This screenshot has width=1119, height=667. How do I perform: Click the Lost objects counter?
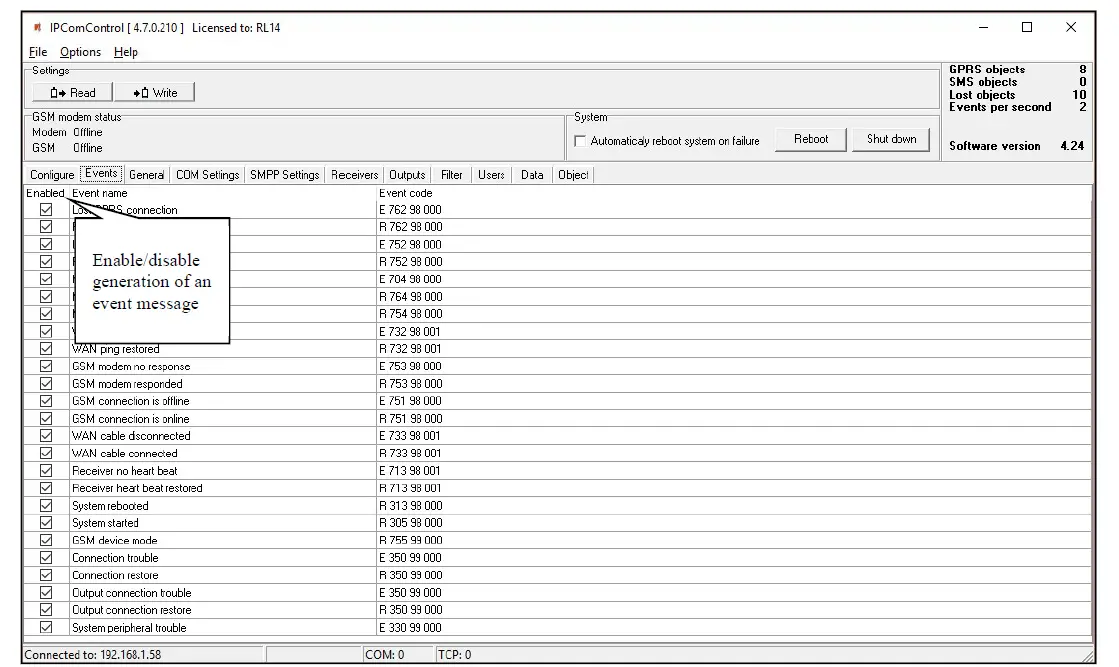tap(1017, 95)
